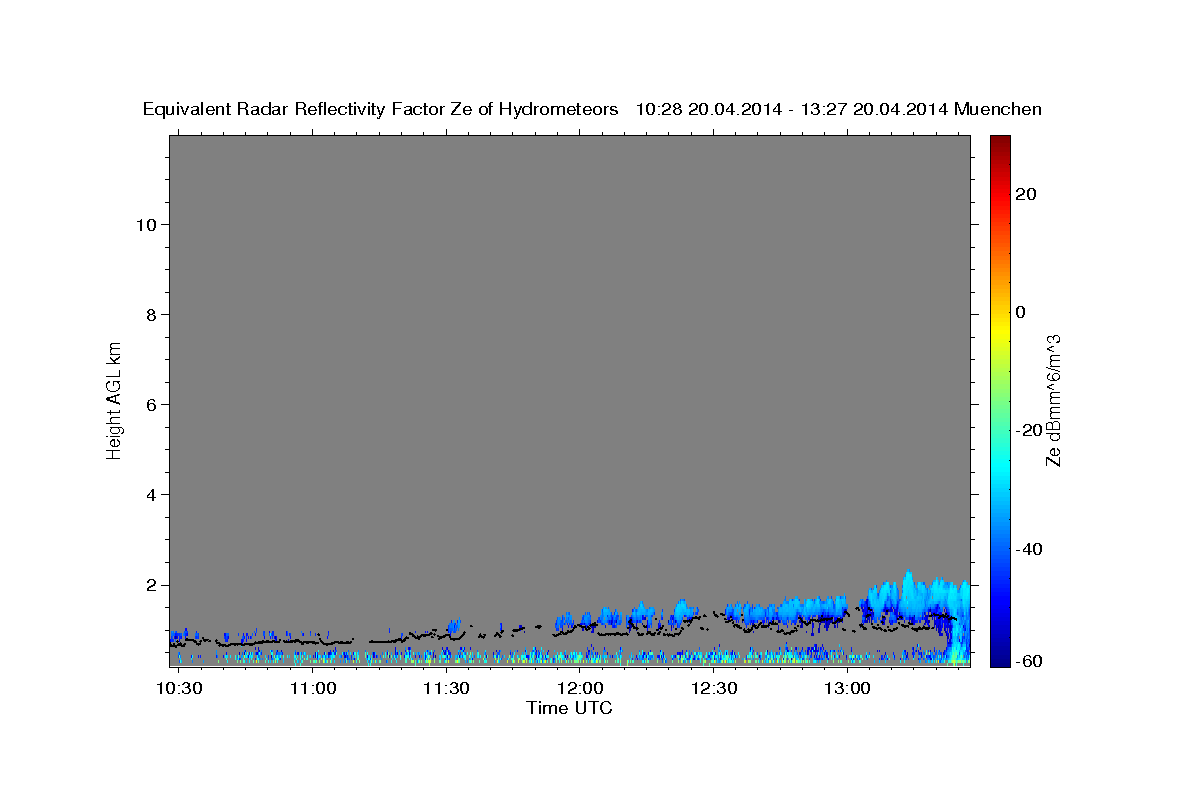The width and height of the screenshot is (1200, 800).
Task: Click the 10 km height tick label
Action: coord(145,225)
